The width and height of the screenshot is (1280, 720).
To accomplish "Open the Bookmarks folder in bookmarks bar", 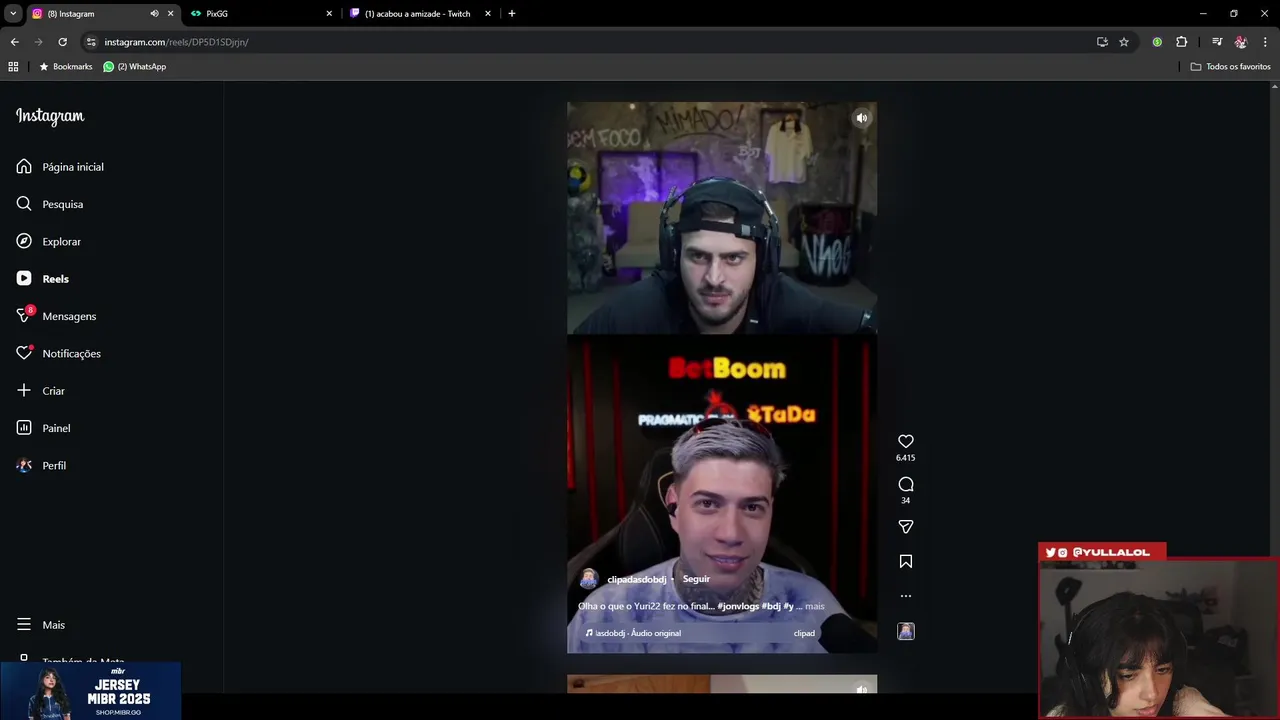I will click(65, 67).
